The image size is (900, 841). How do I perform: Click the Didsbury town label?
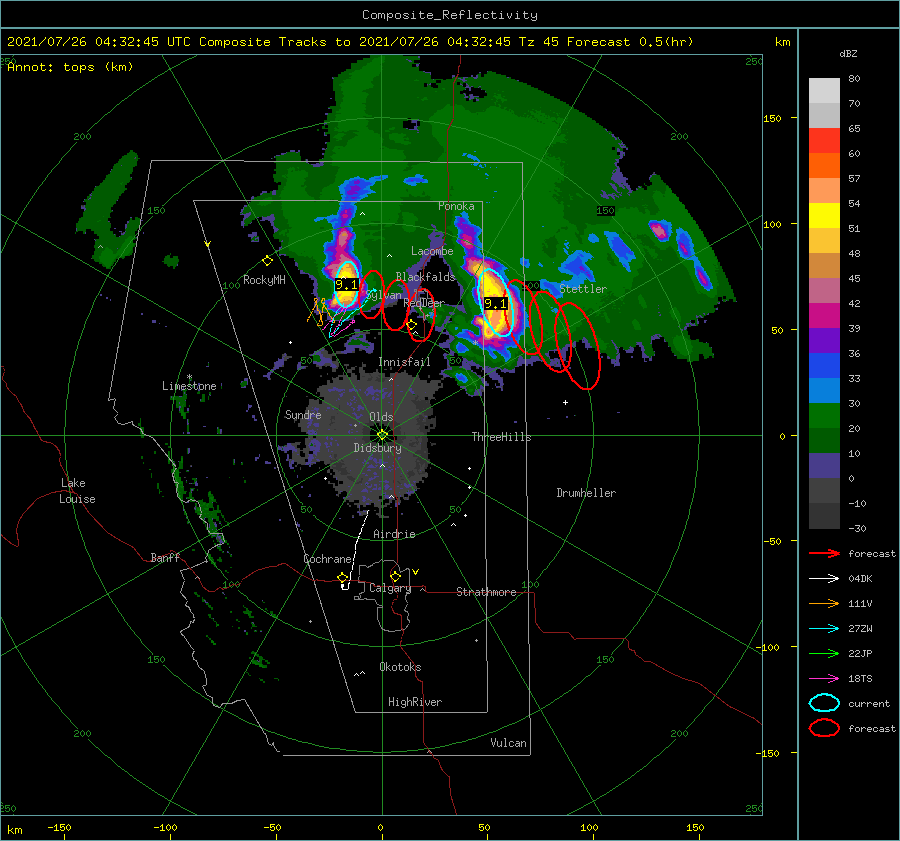(x=377, y=448)
